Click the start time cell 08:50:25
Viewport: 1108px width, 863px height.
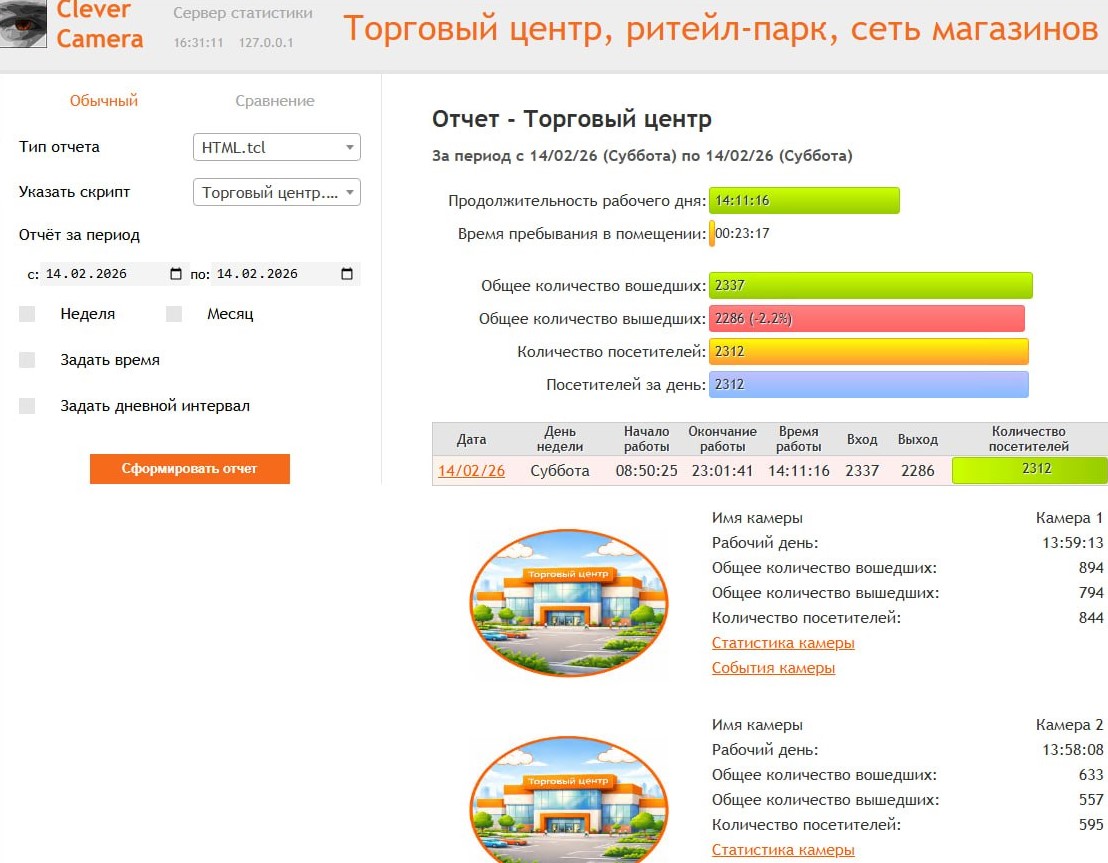[x=647, y=471]
